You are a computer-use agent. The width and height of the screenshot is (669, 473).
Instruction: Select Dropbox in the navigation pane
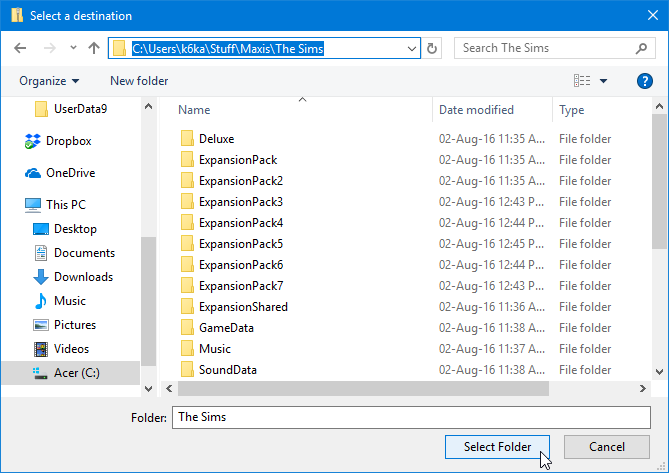coord(68,141)
